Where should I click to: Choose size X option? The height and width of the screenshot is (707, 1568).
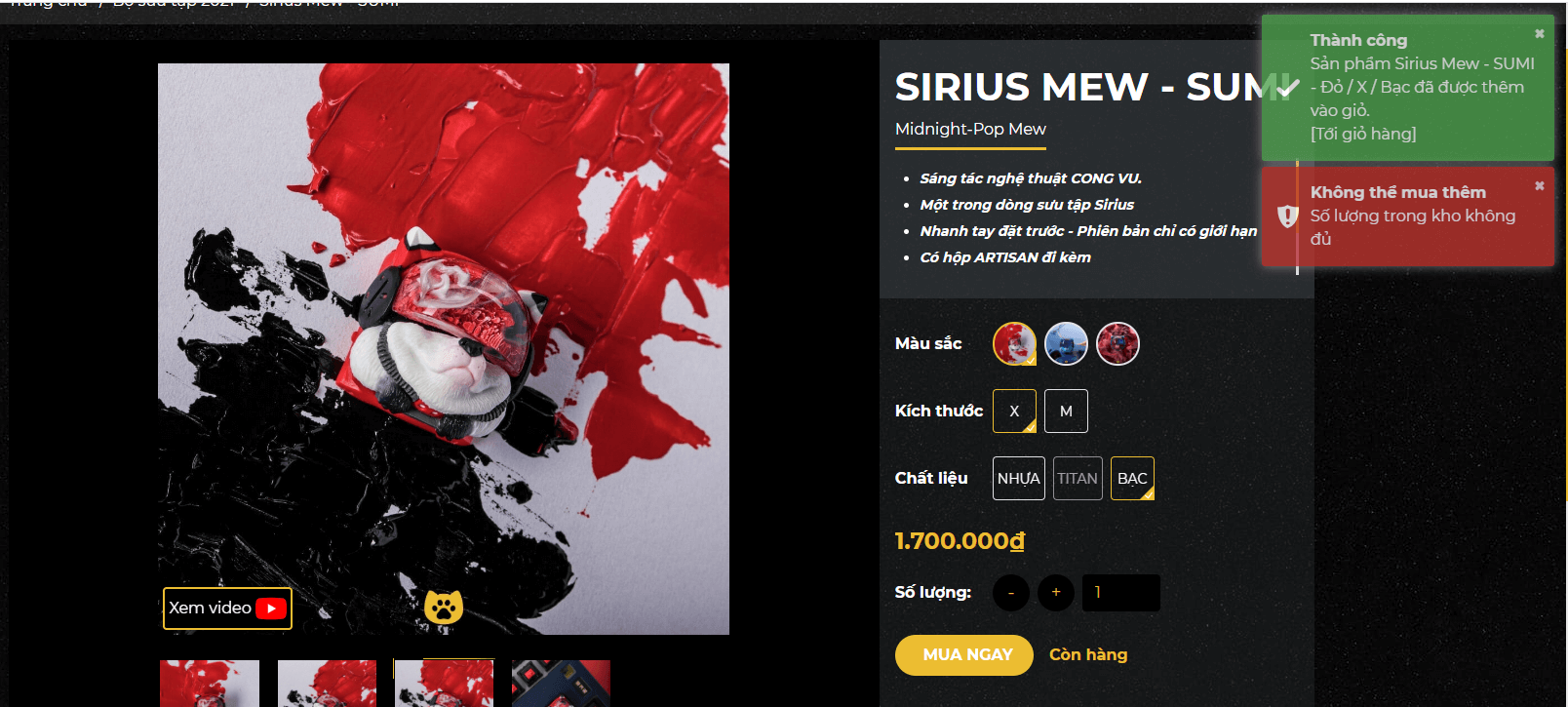[1014, 412]
